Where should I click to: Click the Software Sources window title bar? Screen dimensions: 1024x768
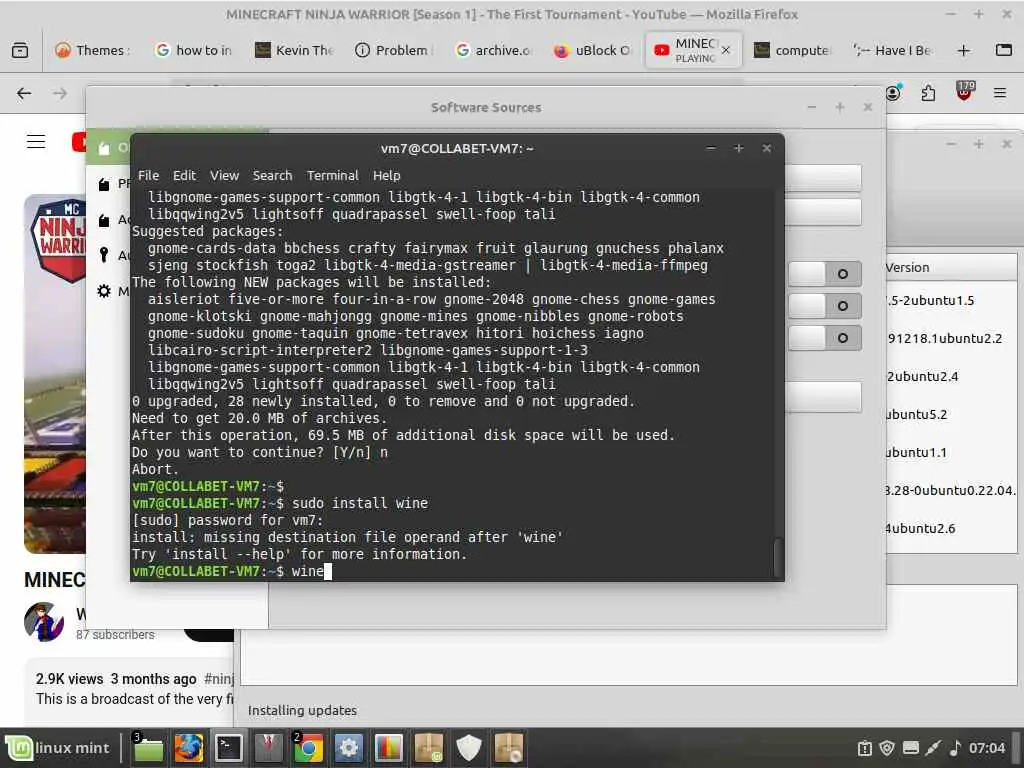(x=486, y=107)
